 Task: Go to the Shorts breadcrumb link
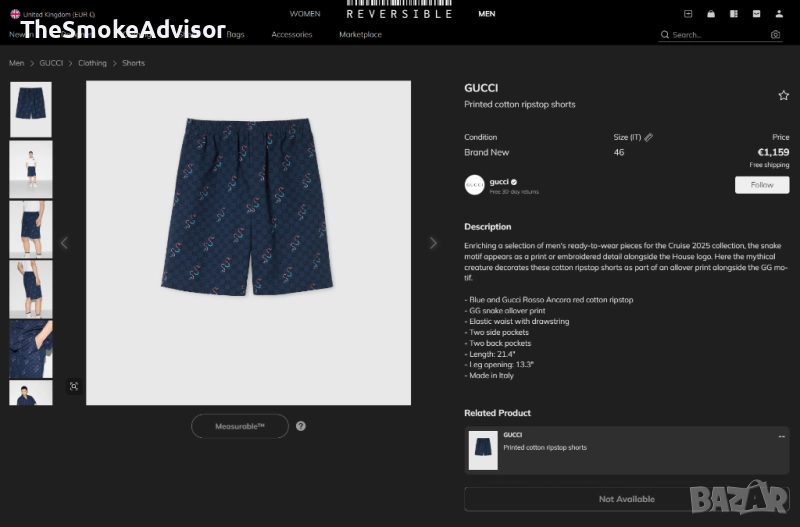click(133, 63)
